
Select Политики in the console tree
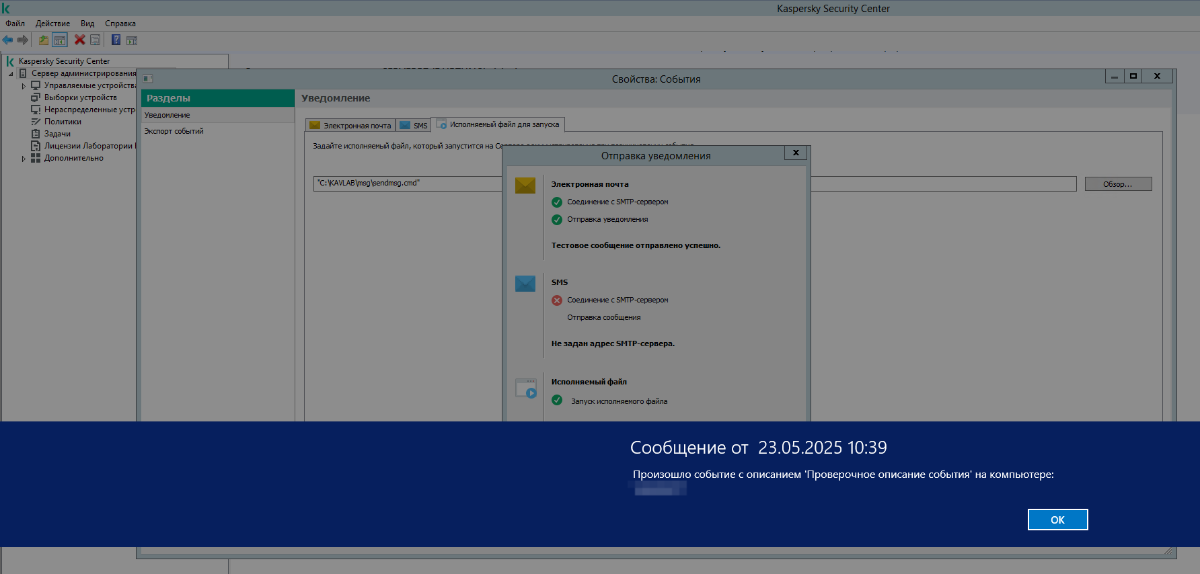pyautogui.click(x=62, y=121)
